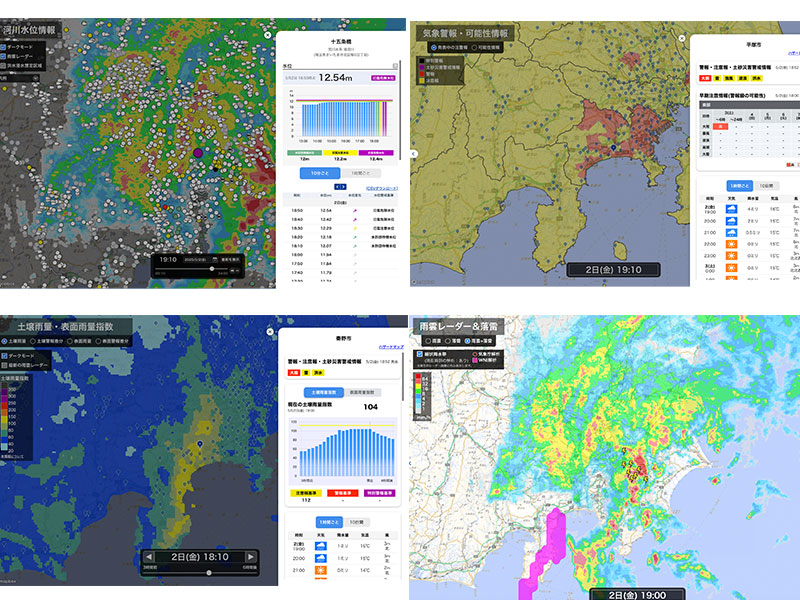The image size is (800, 600).
Task: Click the blue pager arrows above water level table
Action: point(339,186)
